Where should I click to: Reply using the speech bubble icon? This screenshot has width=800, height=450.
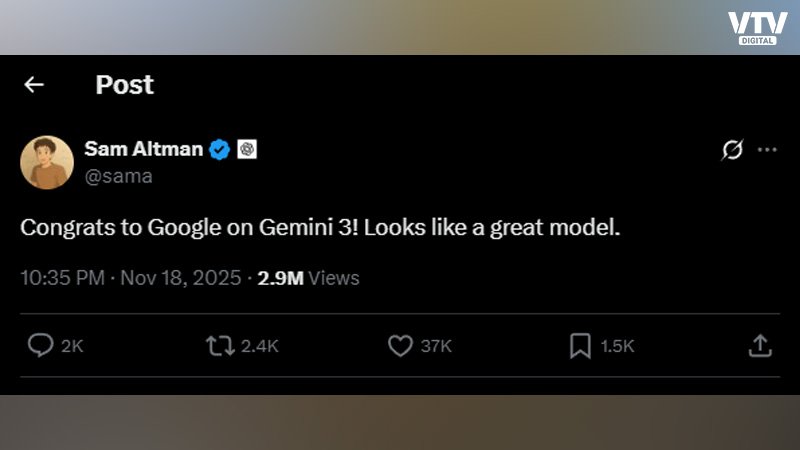tap(40, 345)
